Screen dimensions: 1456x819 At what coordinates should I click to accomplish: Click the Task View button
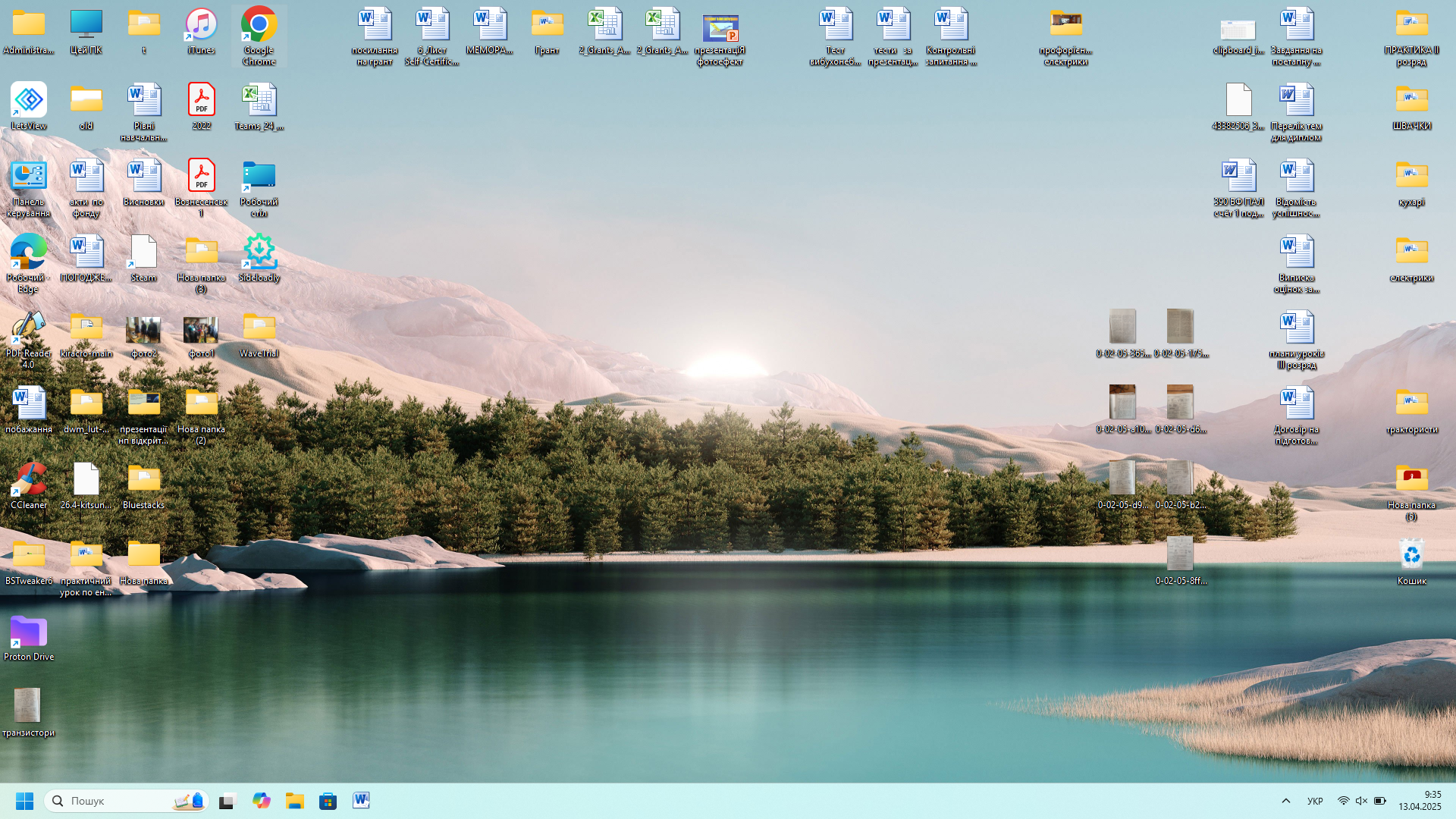point(227,801)
